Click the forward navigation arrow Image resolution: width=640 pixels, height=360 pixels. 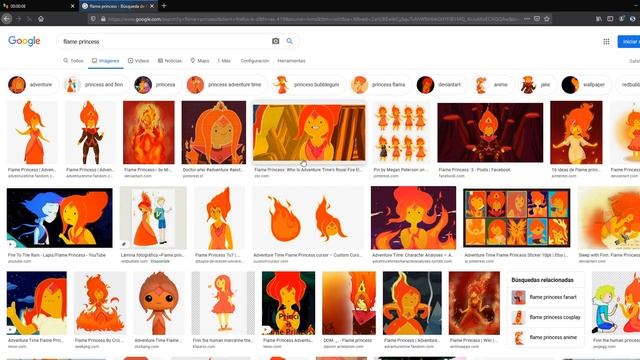tap(18, 19)
